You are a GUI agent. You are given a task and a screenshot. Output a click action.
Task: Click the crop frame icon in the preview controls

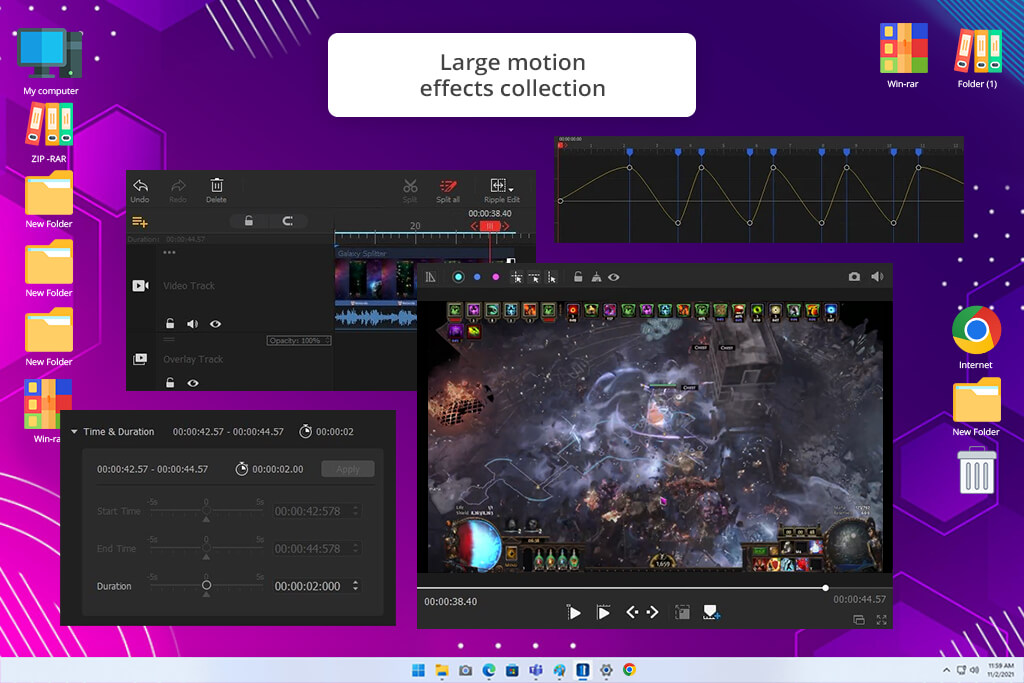point(682,612)
